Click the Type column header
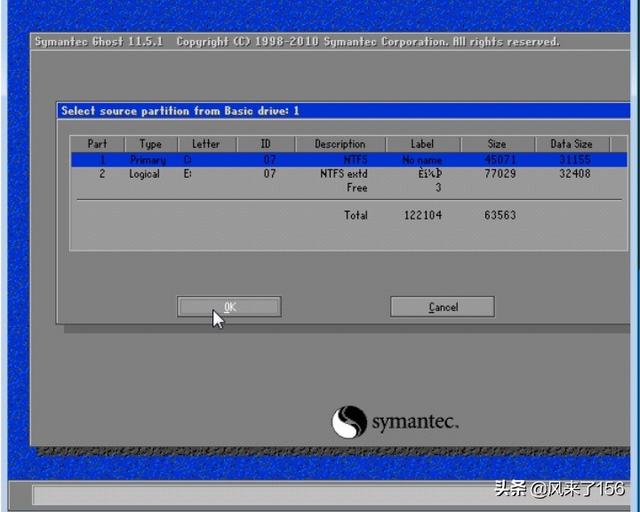640x512 pixels. tap(151, 144)
